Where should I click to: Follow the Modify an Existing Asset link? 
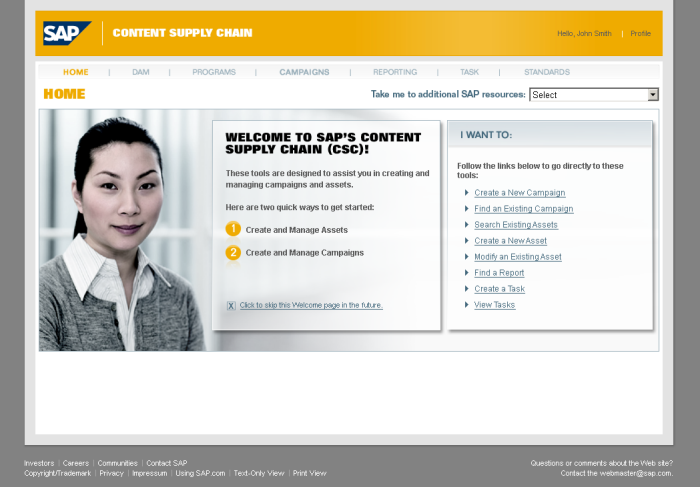tap(518, 257)
